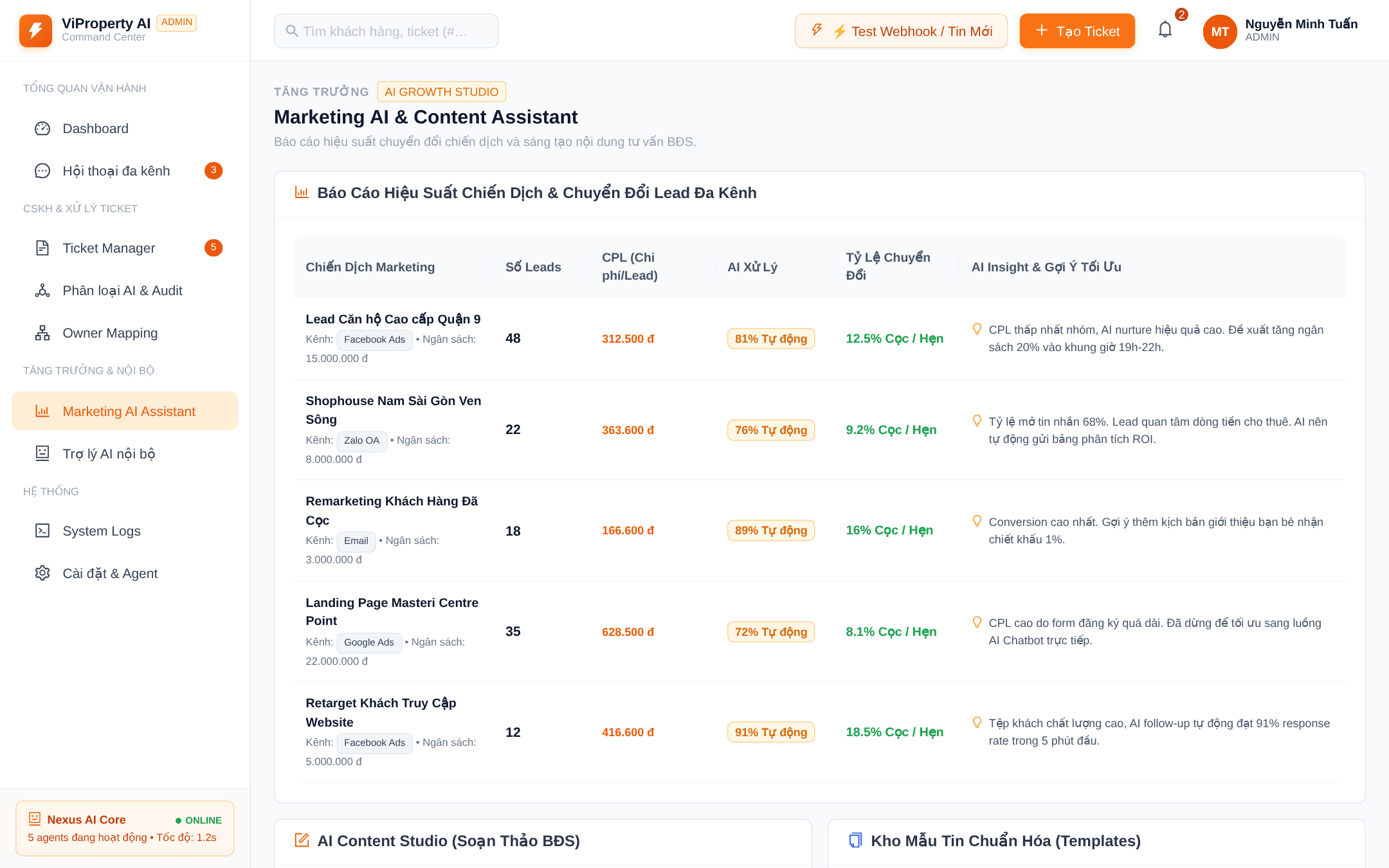
Task: Click the lightbulb icon in Lead Căn hộ Quận 9 row
Action: click(977, 329)
